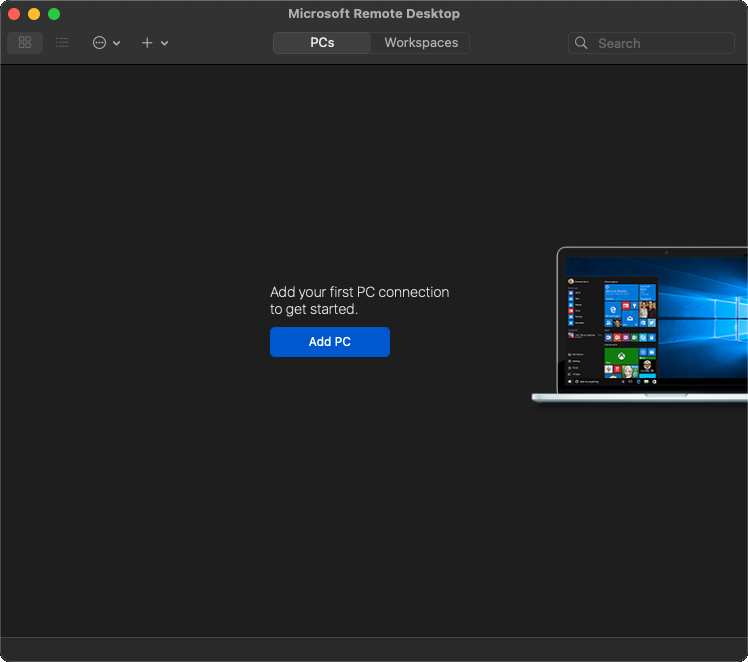Click the bottom status bar strip

[x=374, y=649]
